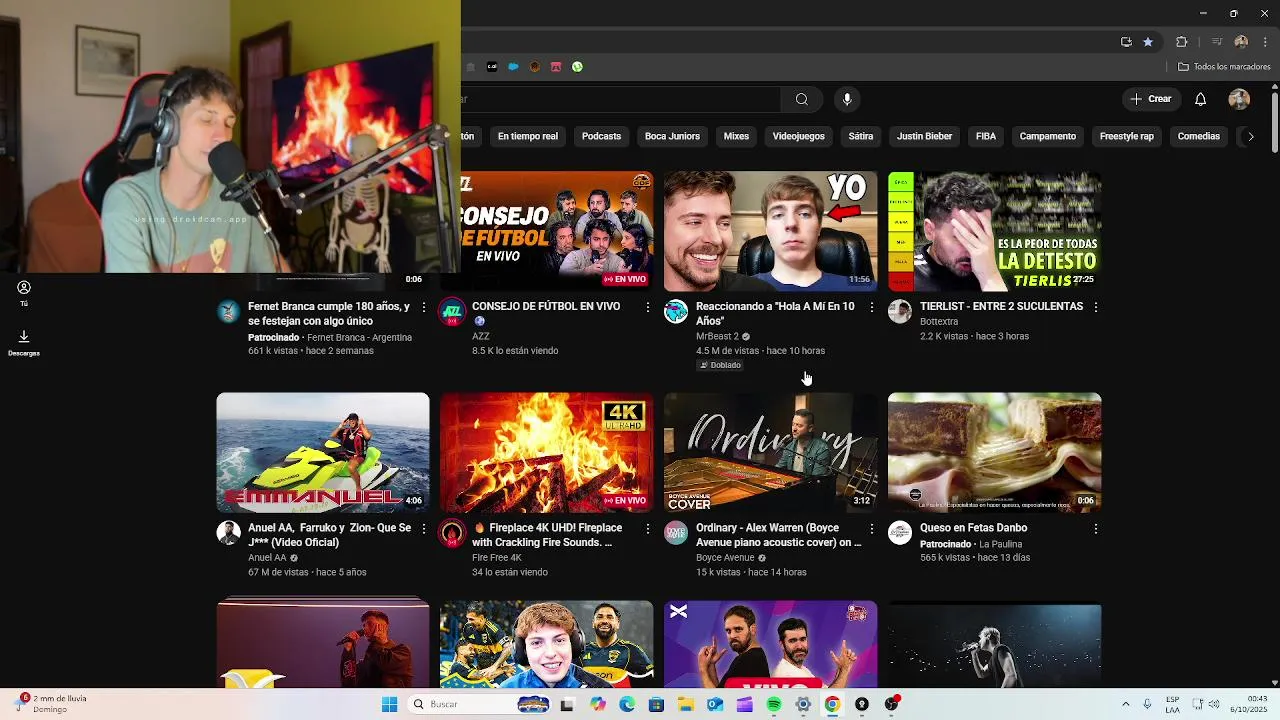1280x720 pixels.
Task: Select the FIBA filter chip
Action: (x=986, y=136)
